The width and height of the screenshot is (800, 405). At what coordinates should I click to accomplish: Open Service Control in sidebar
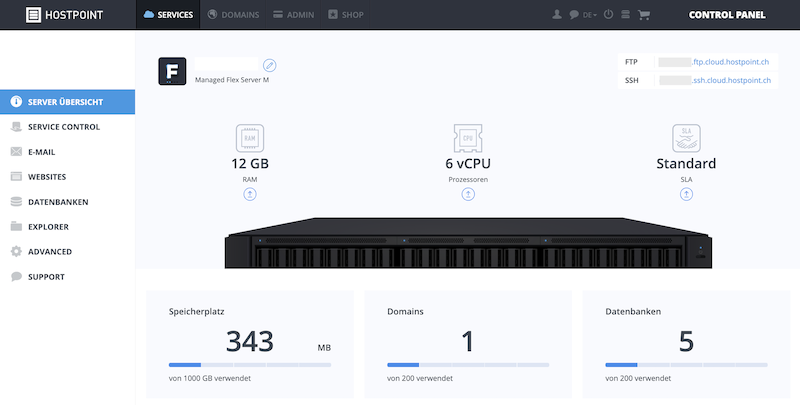[67, 126]
